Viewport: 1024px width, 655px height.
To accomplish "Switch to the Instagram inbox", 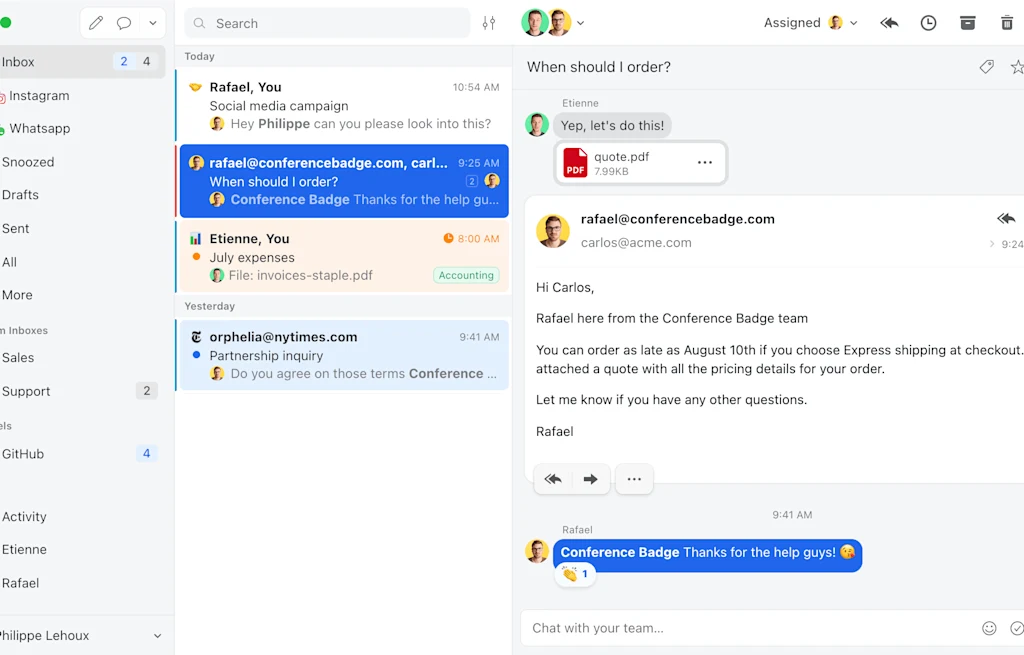I will click(x=40, y=95).
